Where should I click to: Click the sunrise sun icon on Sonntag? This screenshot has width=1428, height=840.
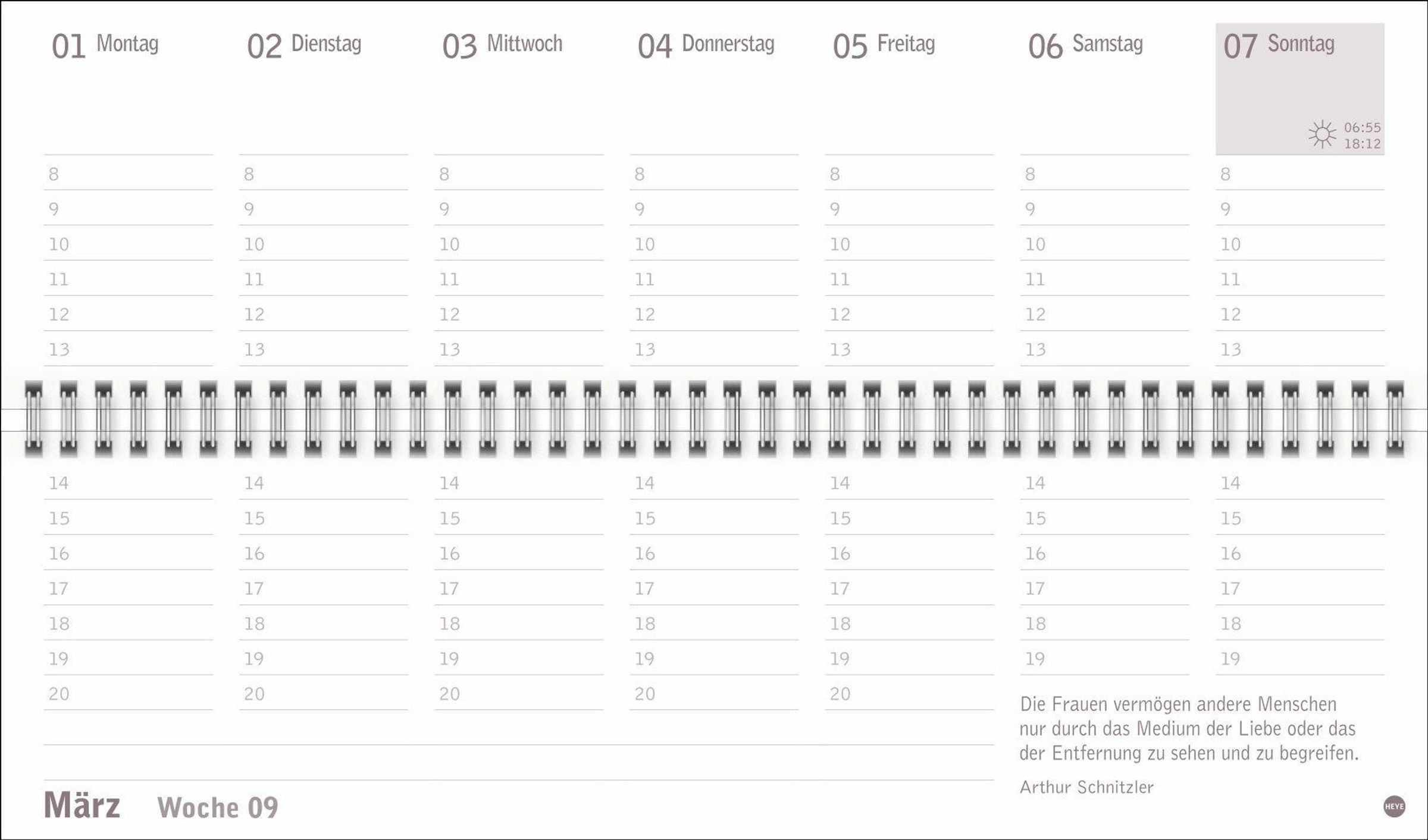tap(1322, 134)
